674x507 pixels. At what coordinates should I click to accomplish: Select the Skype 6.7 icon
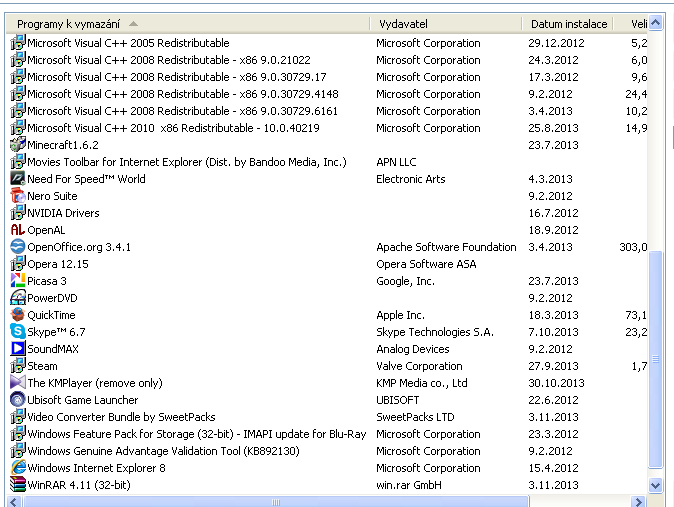18,332
